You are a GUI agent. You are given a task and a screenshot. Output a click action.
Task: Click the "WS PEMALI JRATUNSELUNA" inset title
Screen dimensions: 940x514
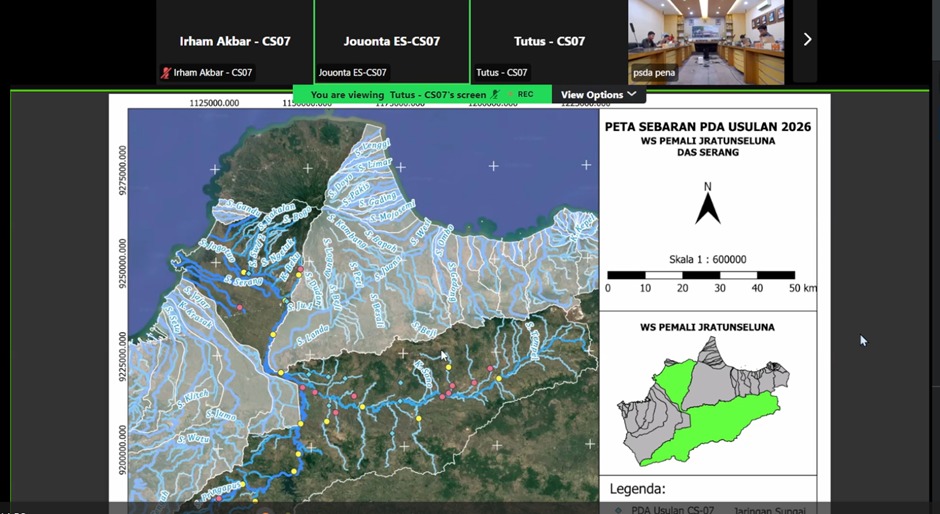click(x=707, y=327)
